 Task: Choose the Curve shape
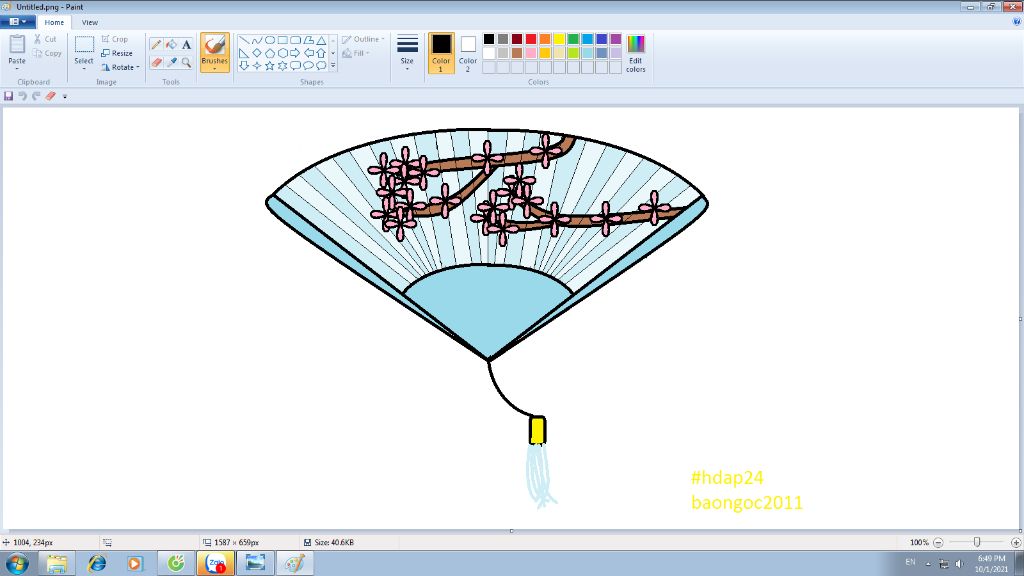257,40
